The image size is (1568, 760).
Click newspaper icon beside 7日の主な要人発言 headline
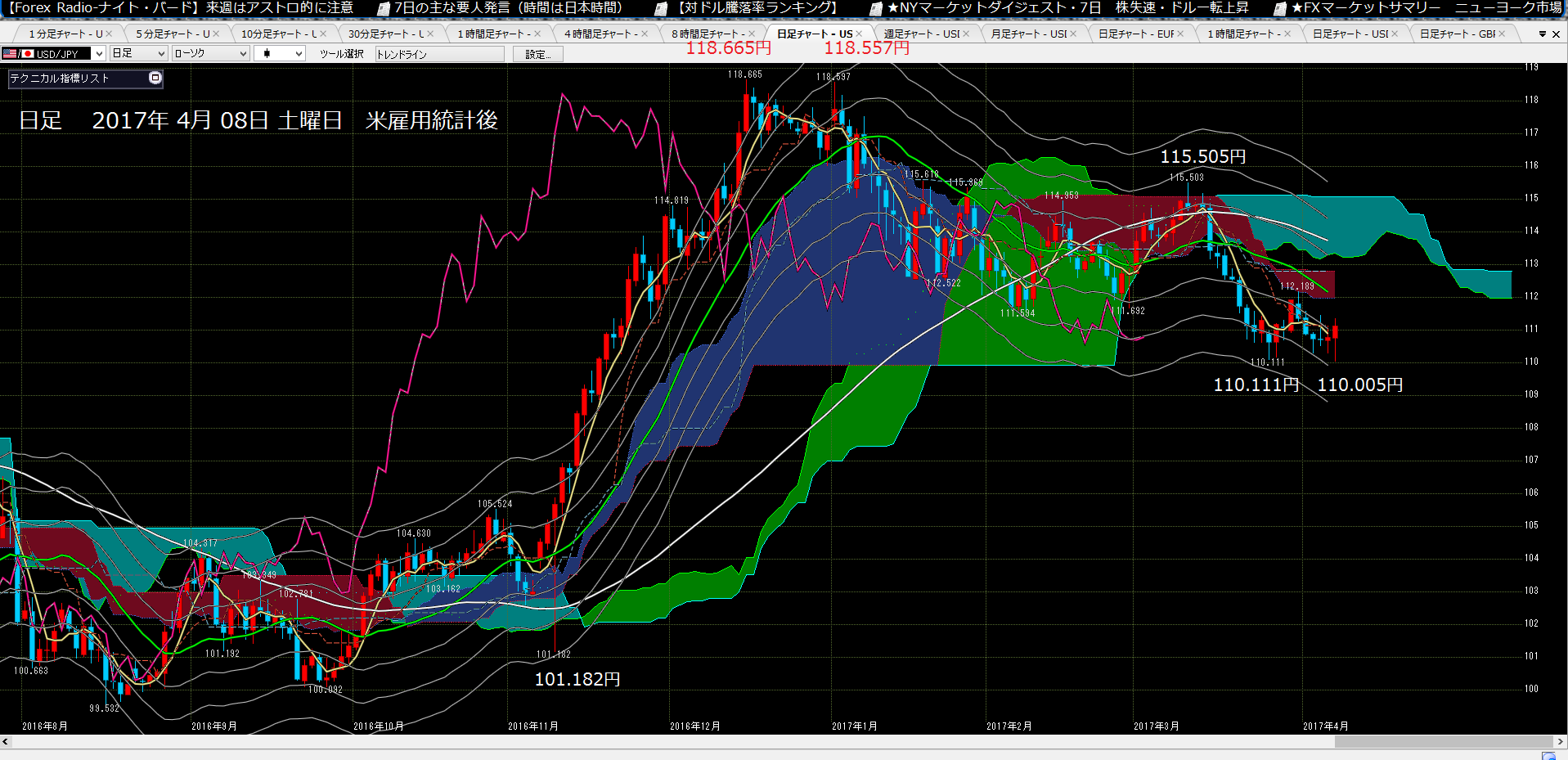pyautogui.click(x=383, y=9)
